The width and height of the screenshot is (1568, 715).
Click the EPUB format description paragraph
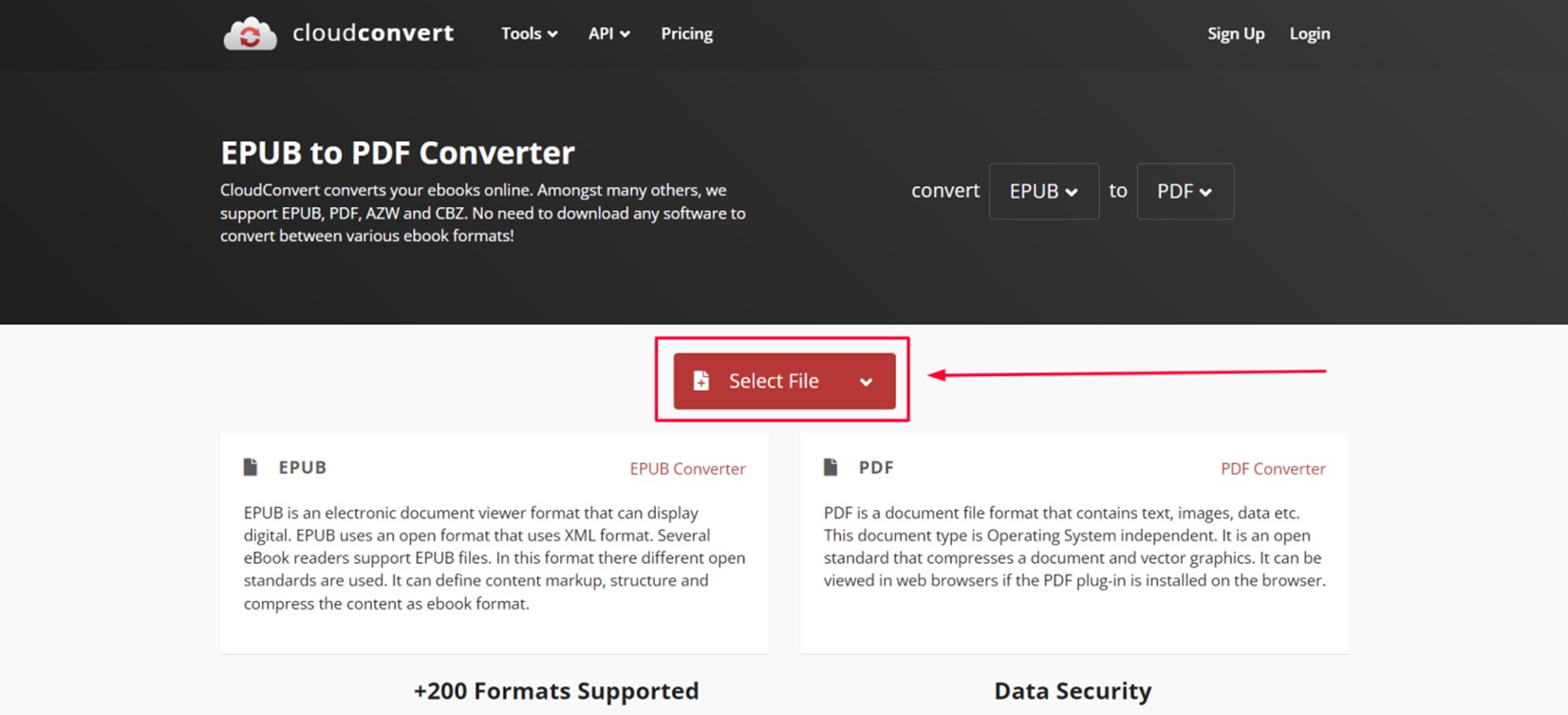point(495,558)
